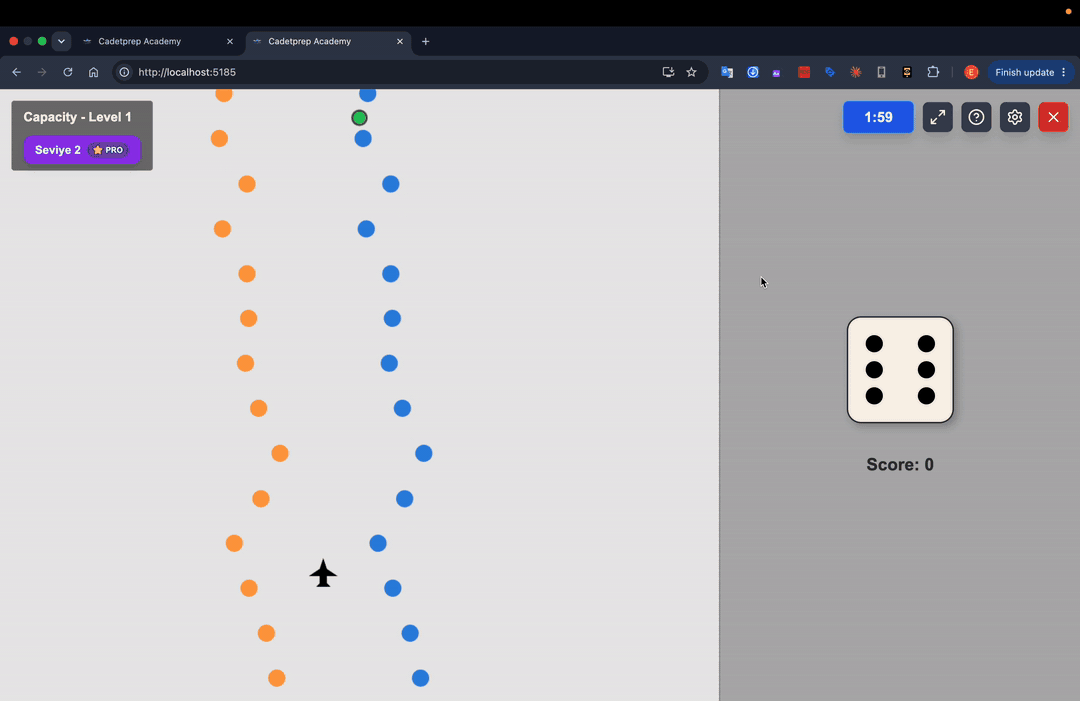Screen dimensions: 1080x701
Task: Click the Capacity - Level 1 title
Action: (77, 117)
